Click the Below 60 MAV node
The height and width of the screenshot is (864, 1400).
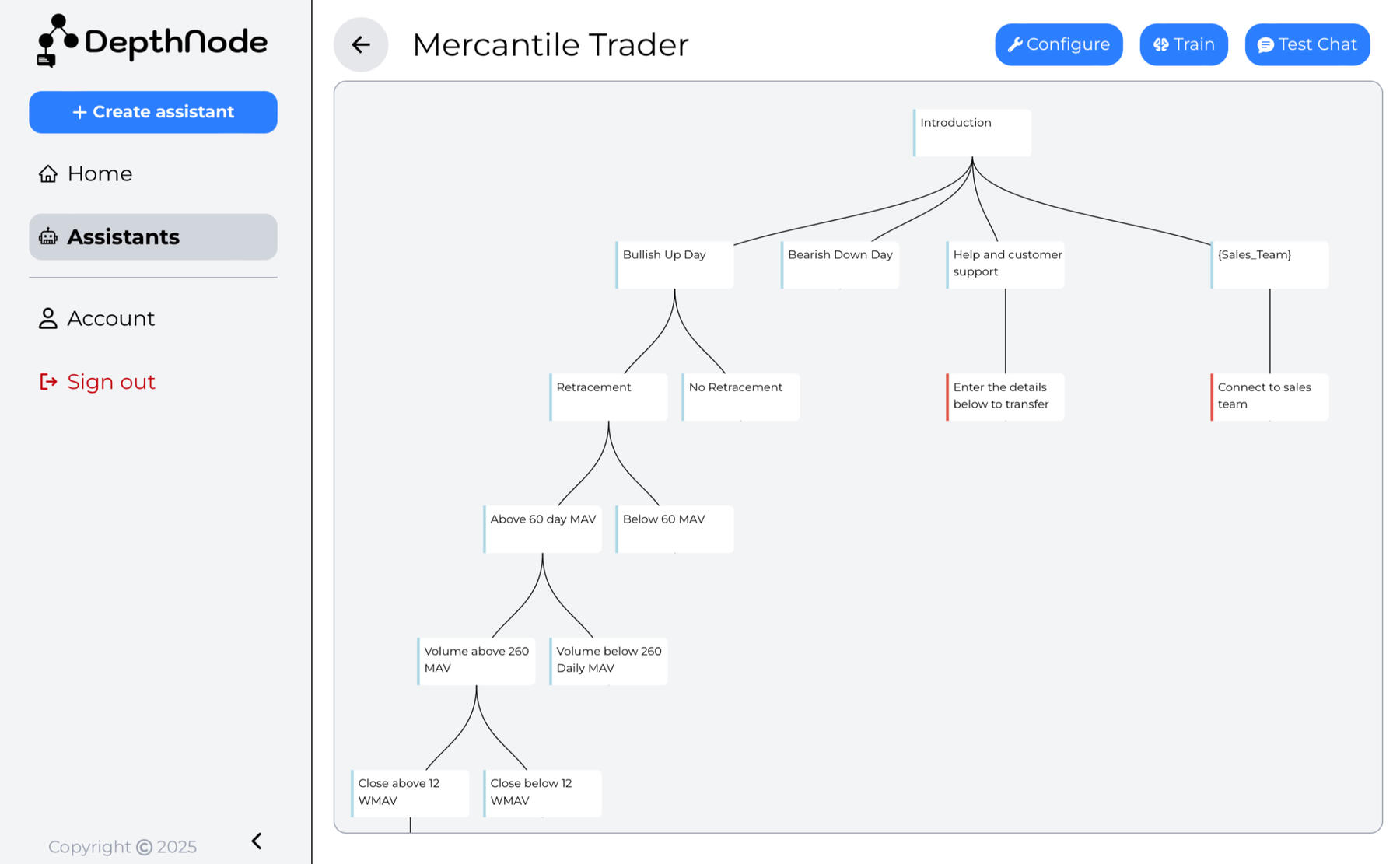coord(674,530)
